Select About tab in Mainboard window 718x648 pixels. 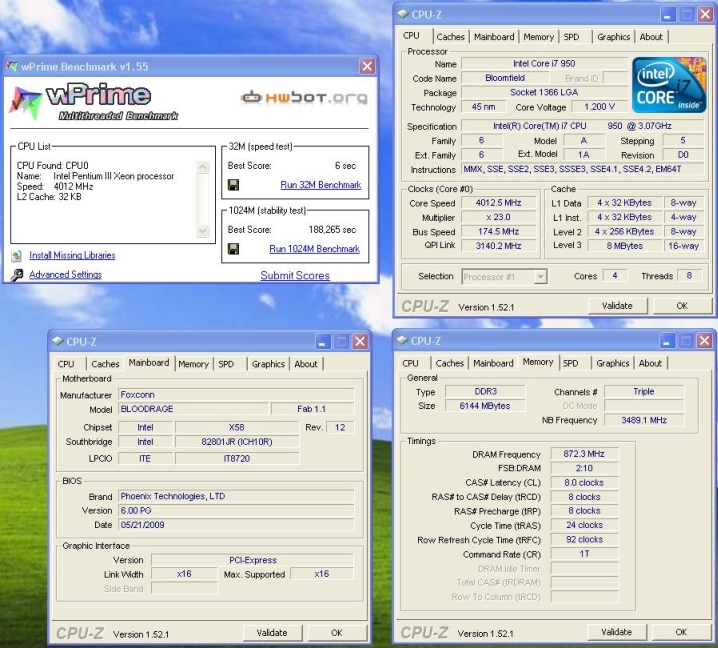click(x=305, y=364)
